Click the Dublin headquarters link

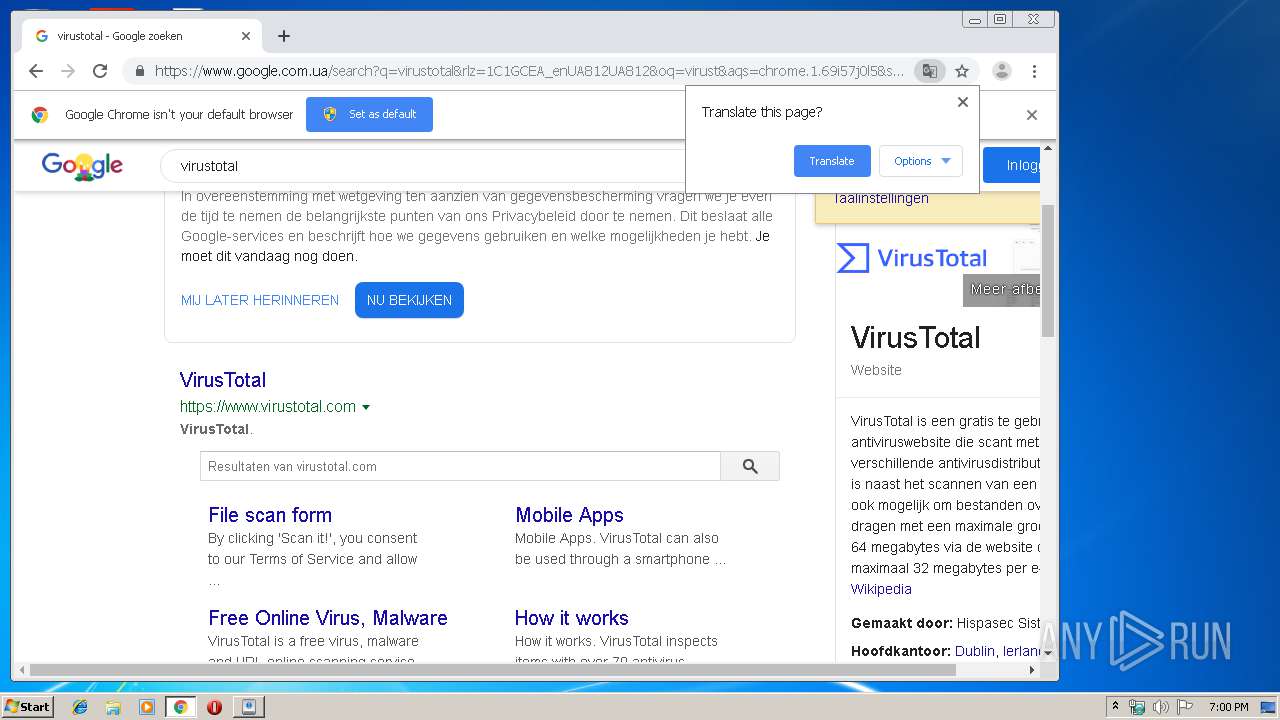tap(975, 651)
